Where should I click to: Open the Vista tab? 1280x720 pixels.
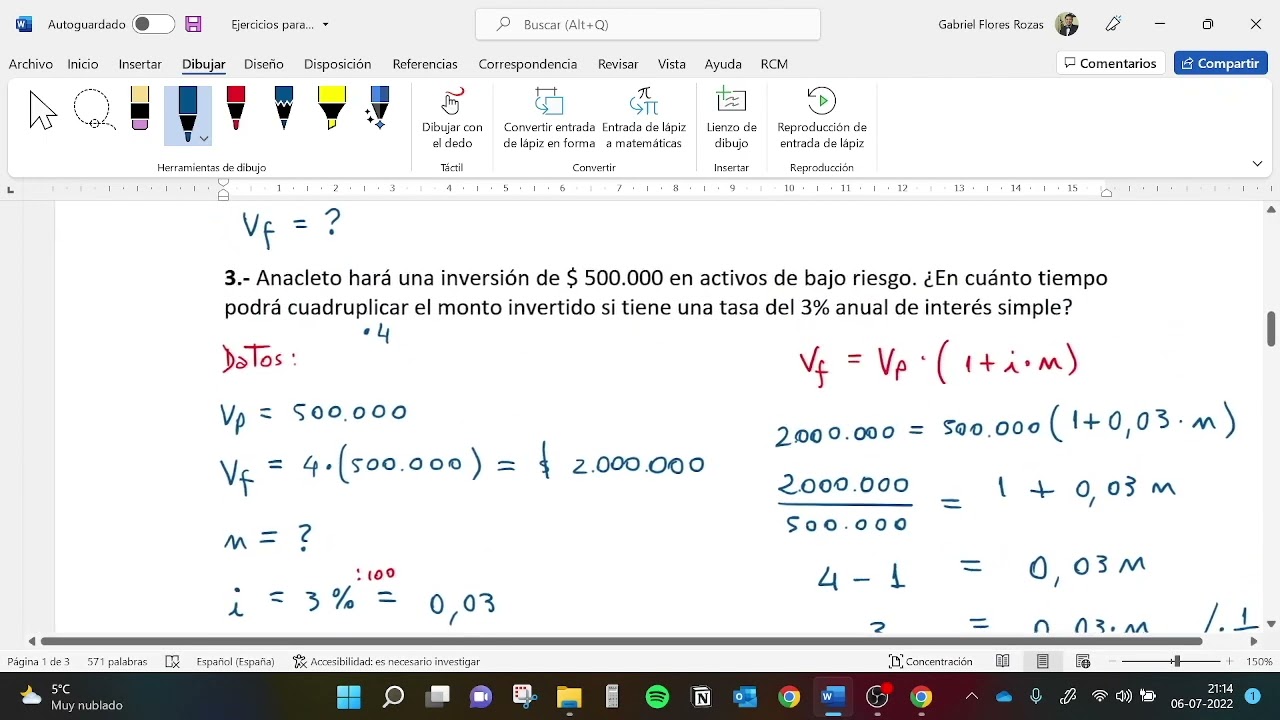coord(672,64)
